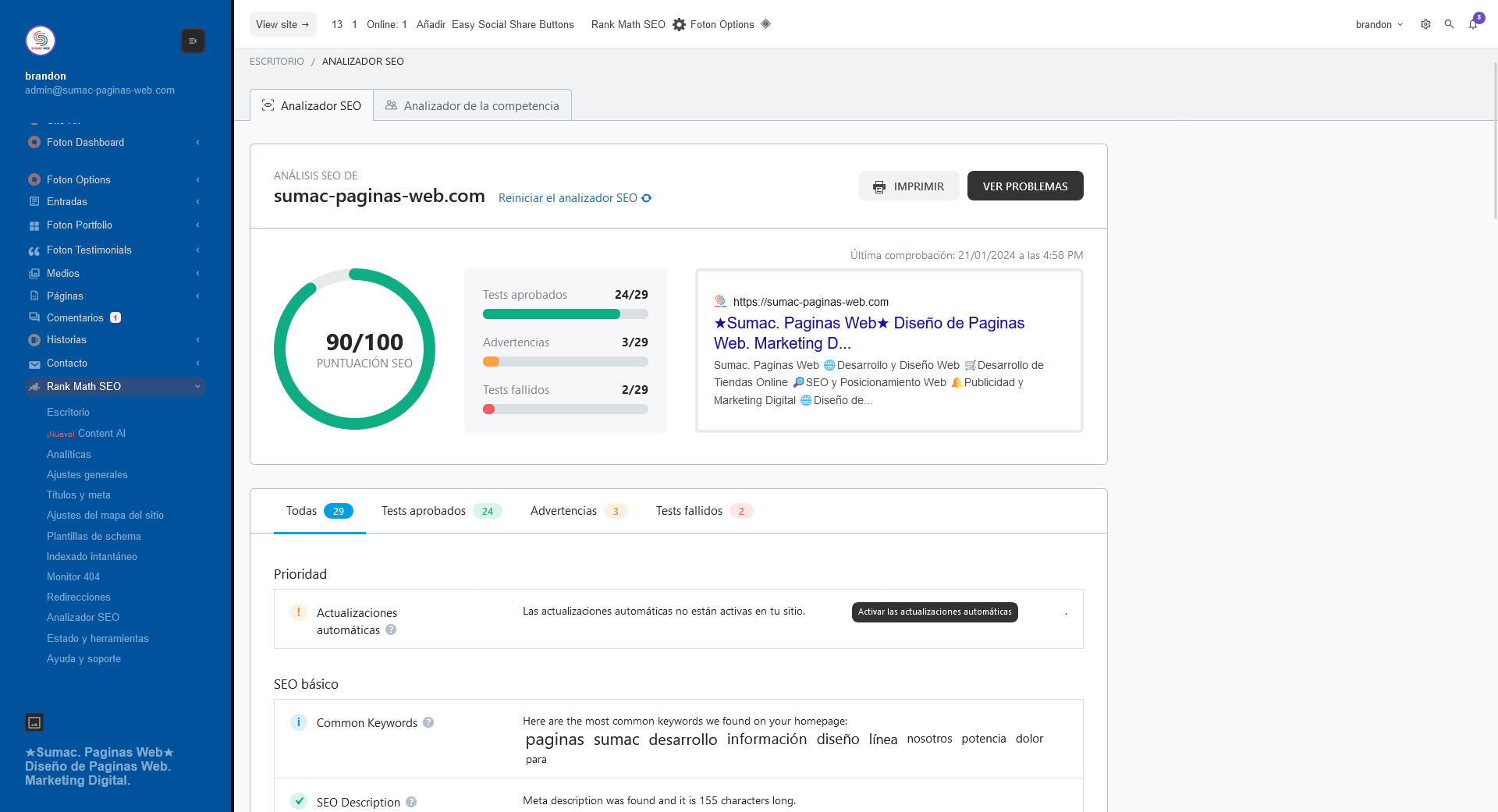Open the brandon user dropdown
The width and height of the screenshot is (1498, 812).
tap(1379, 24)
